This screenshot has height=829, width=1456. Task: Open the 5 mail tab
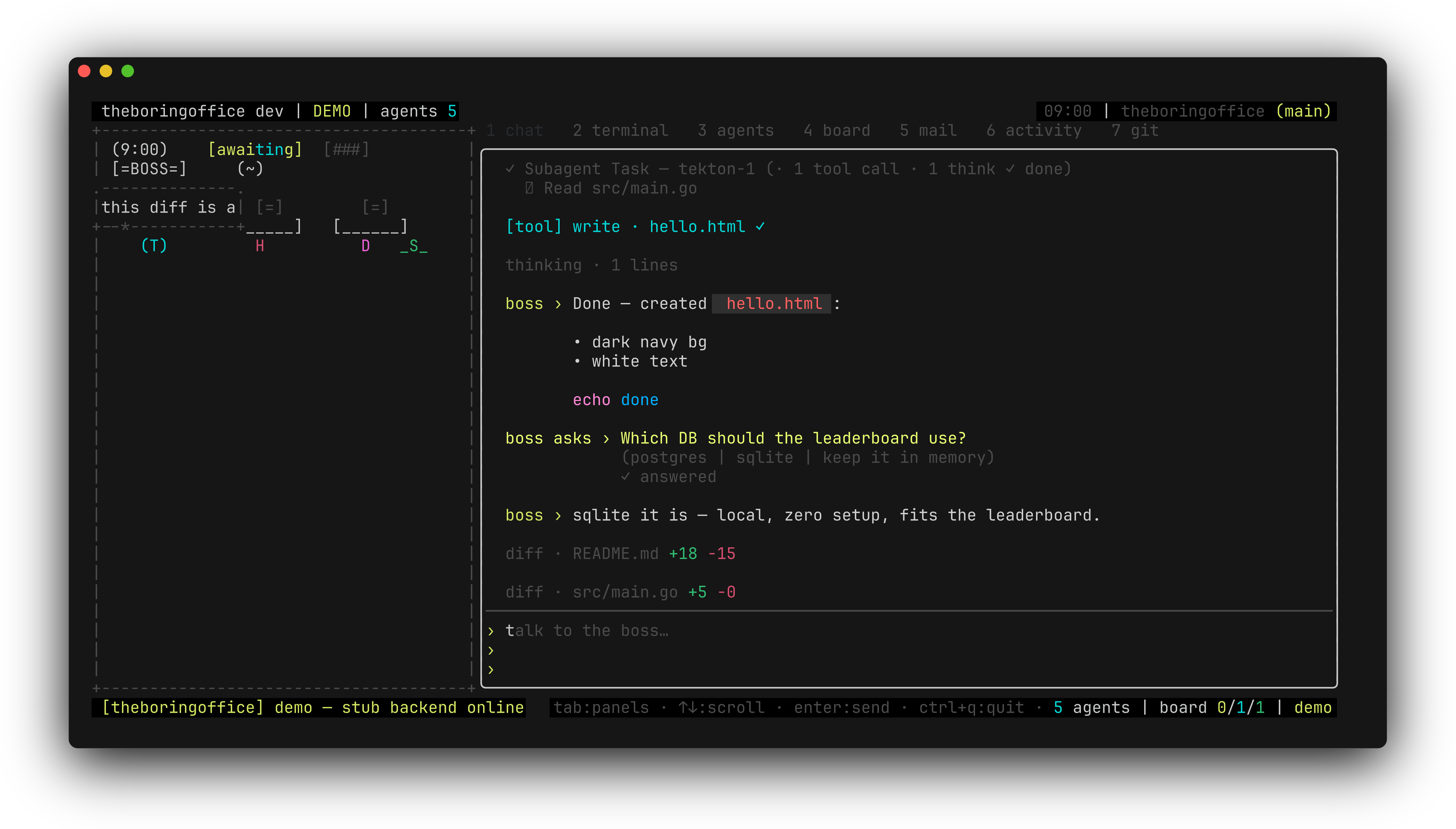pyautogui.click(x=928, y=130)
